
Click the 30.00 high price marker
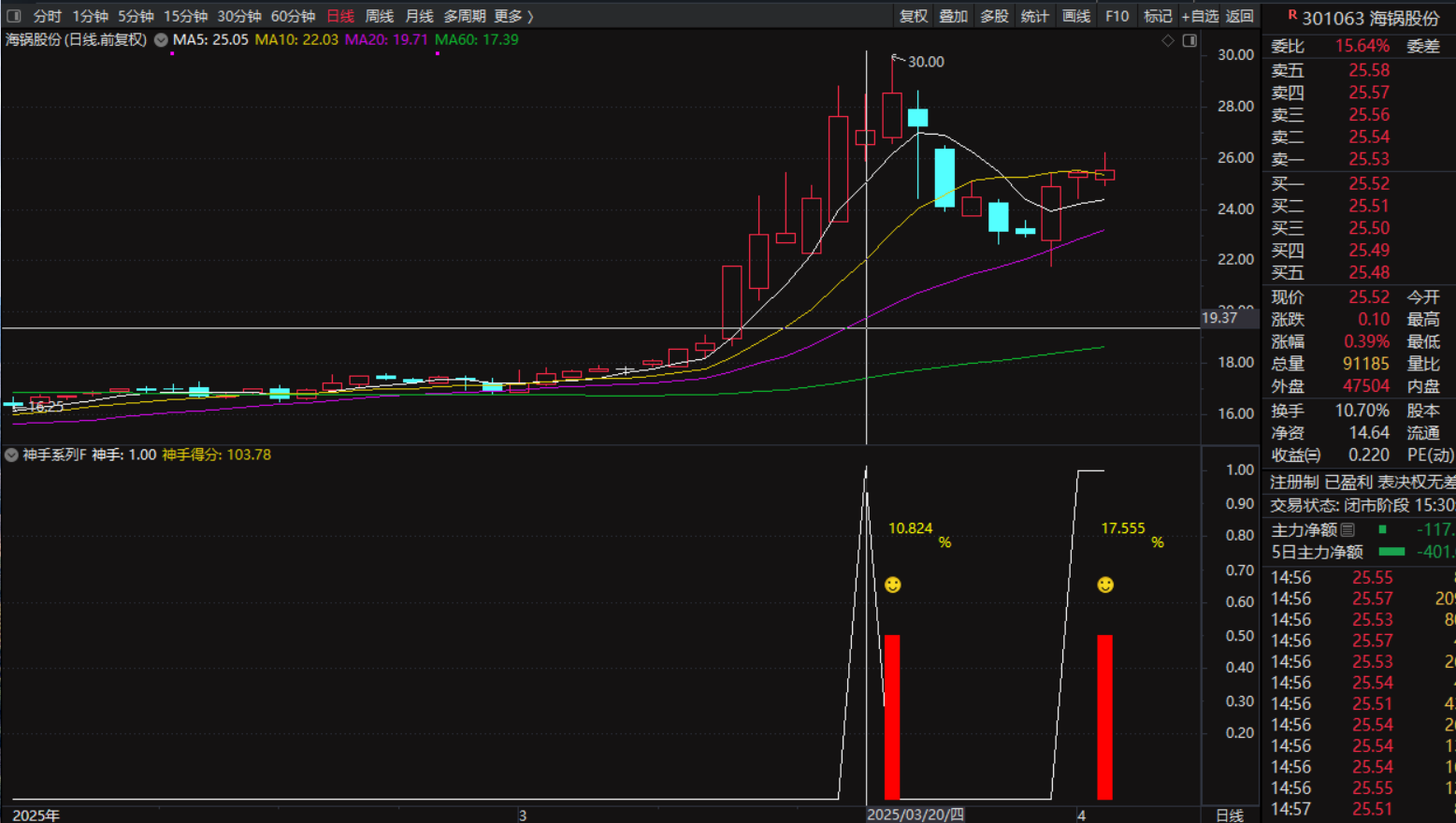click(925, 62)
